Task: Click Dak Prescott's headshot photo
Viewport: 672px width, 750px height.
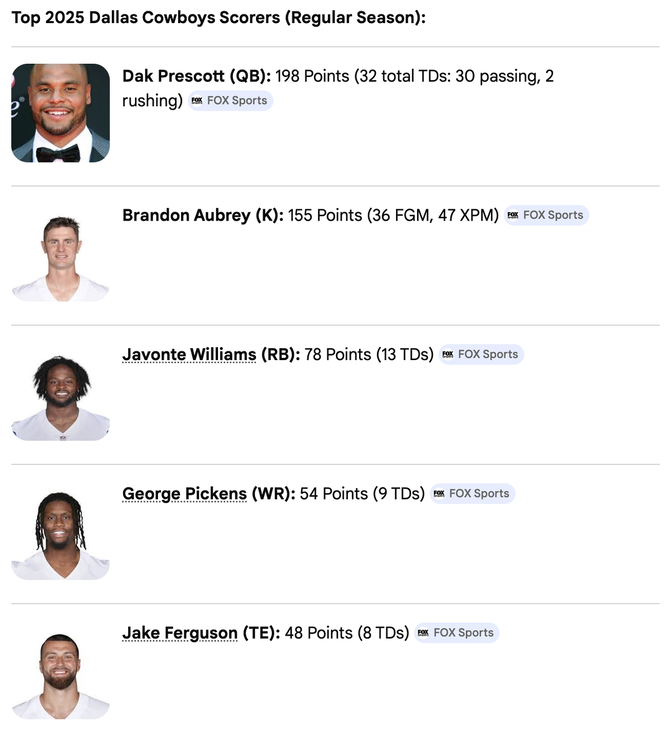Action: (x=60, y=113)
